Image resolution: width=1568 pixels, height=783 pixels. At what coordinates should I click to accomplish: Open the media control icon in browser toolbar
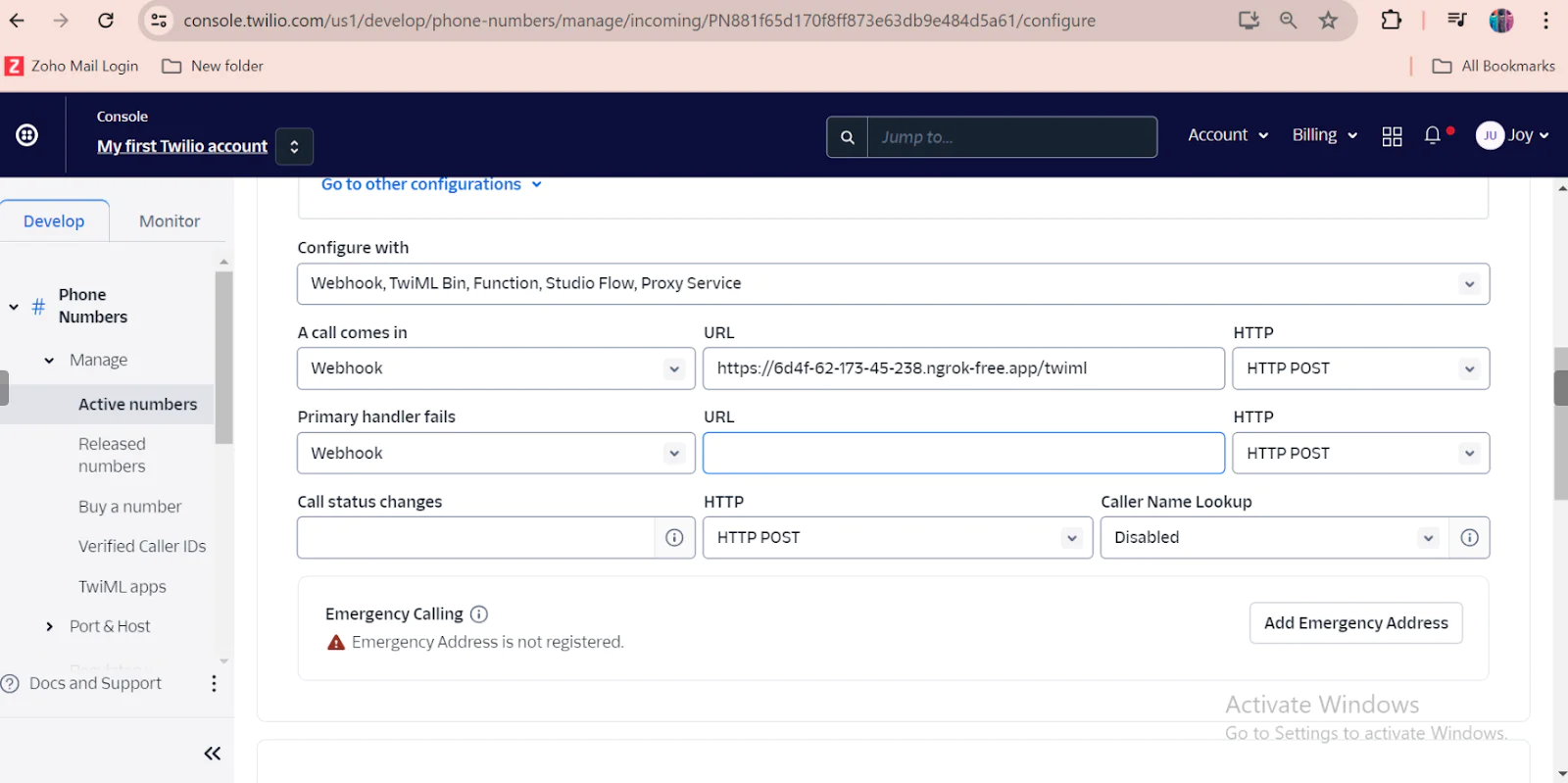click(x=1457, y=21)
